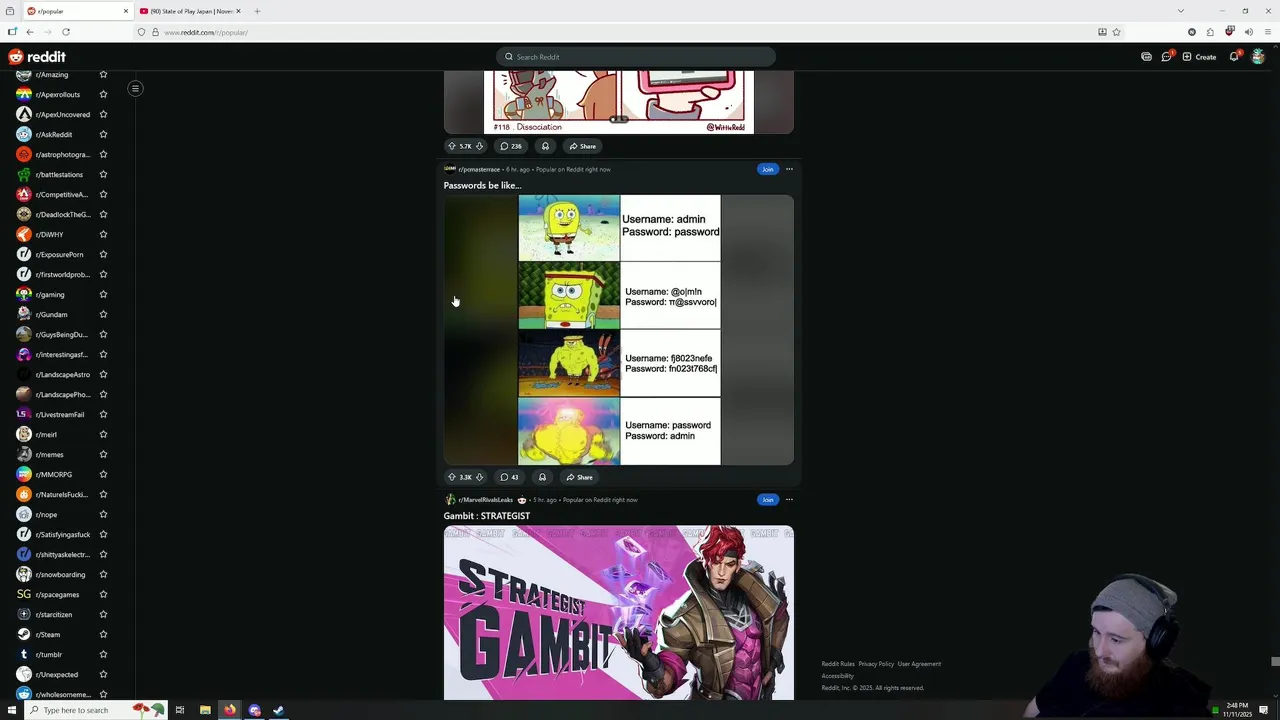Open r/starcitizen in the sidebar
Screen dimensions: 1280x720
[54, 614]
